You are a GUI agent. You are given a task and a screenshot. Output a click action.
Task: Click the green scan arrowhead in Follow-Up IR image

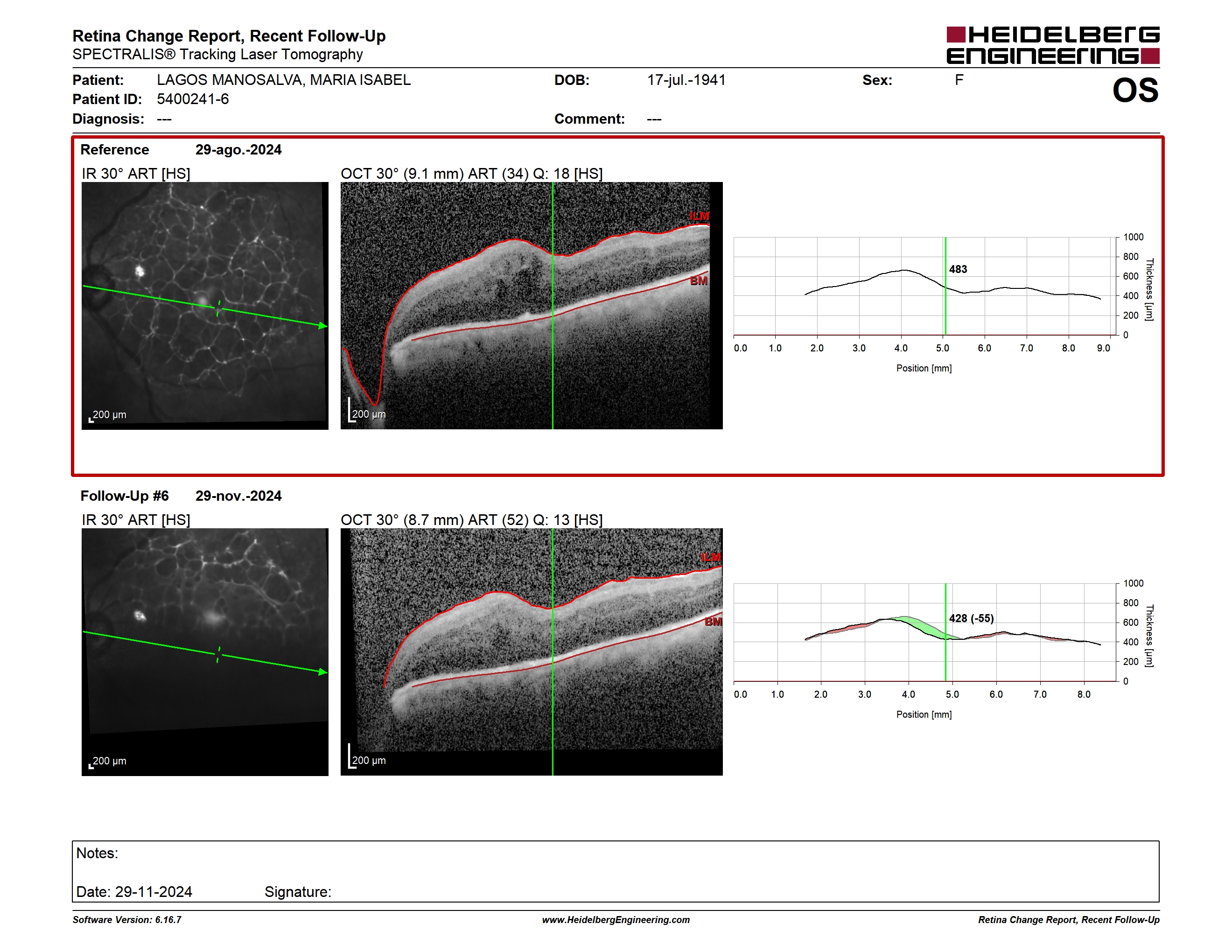click(322, 672)
